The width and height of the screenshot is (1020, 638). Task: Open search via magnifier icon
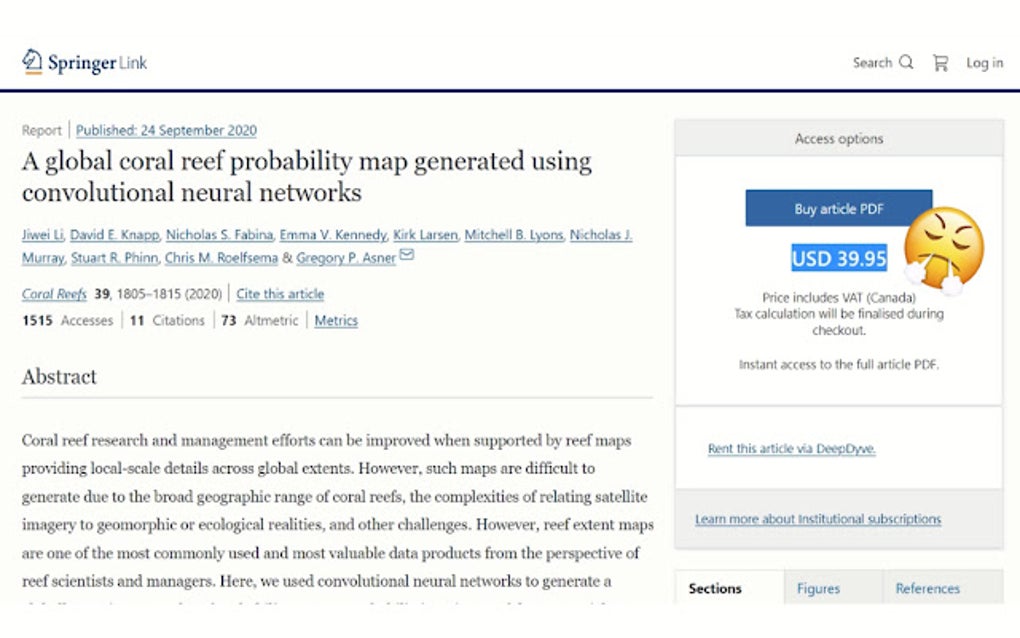pyautogui.click(x=906, y=62)
